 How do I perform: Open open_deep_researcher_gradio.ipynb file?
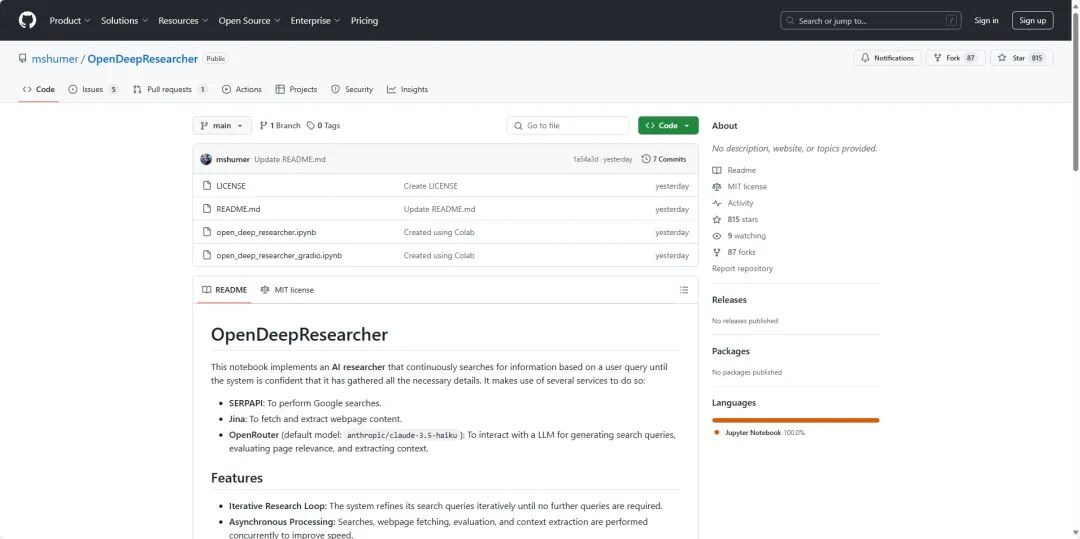click(x=279, y=255)
